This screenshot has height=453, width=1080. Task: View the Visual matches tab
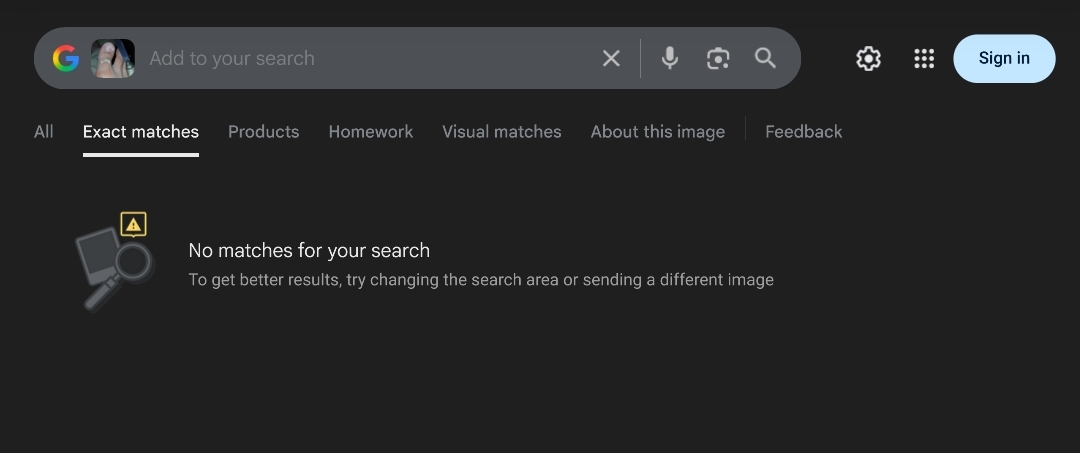click(502, 132)
